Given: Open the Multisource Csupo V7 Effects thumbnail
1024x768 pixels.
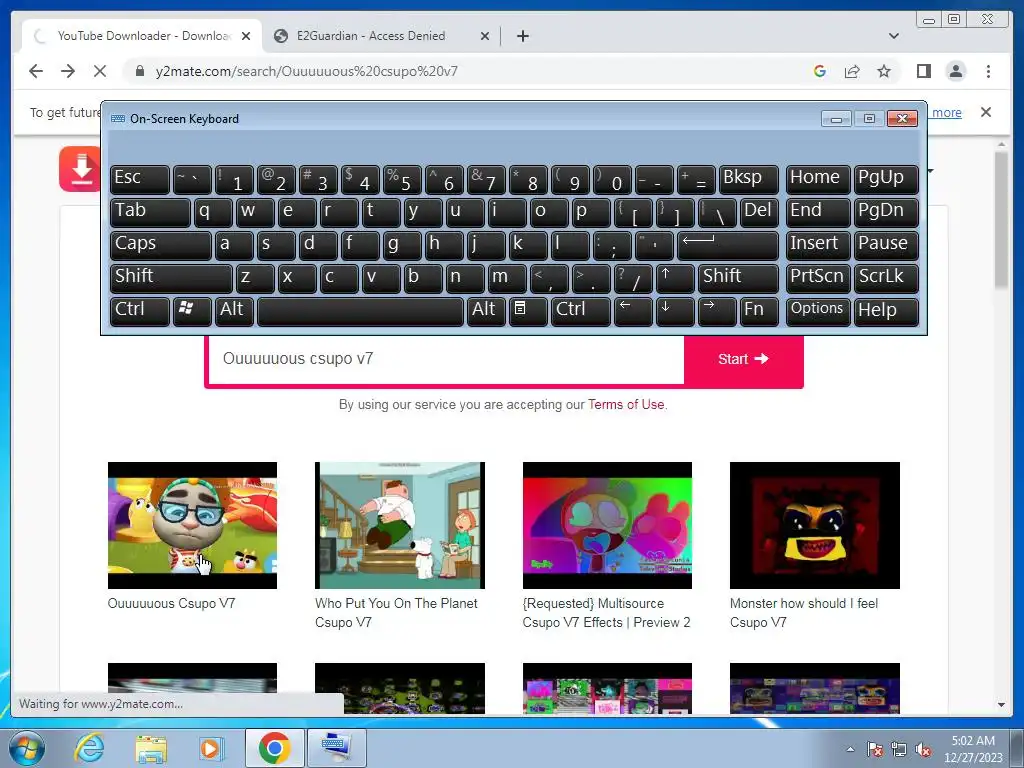Looking at the screenshot, I should (x=607, y=525).
